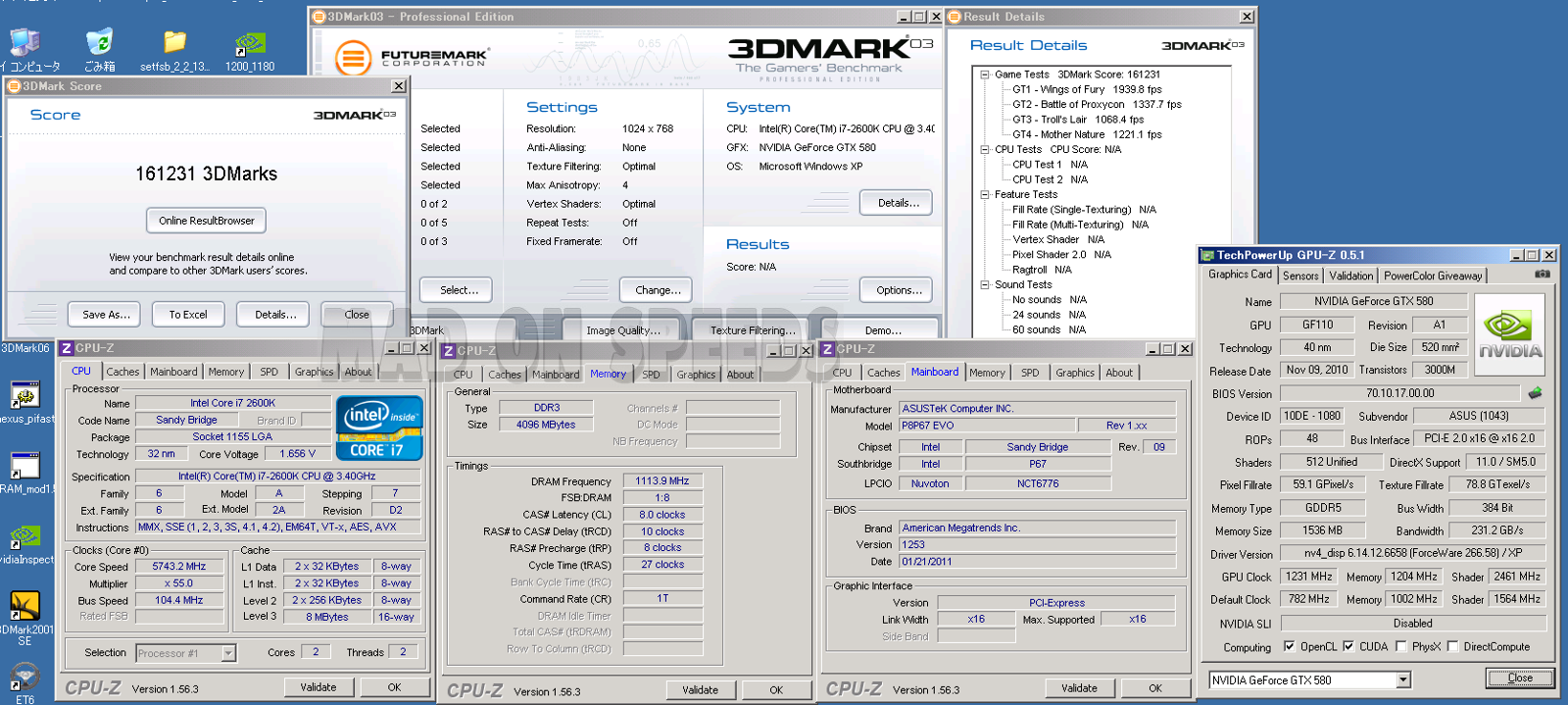Click the CPU-Z CPU window title icon
The image size is (1568, 705).
tap(67, 348)
